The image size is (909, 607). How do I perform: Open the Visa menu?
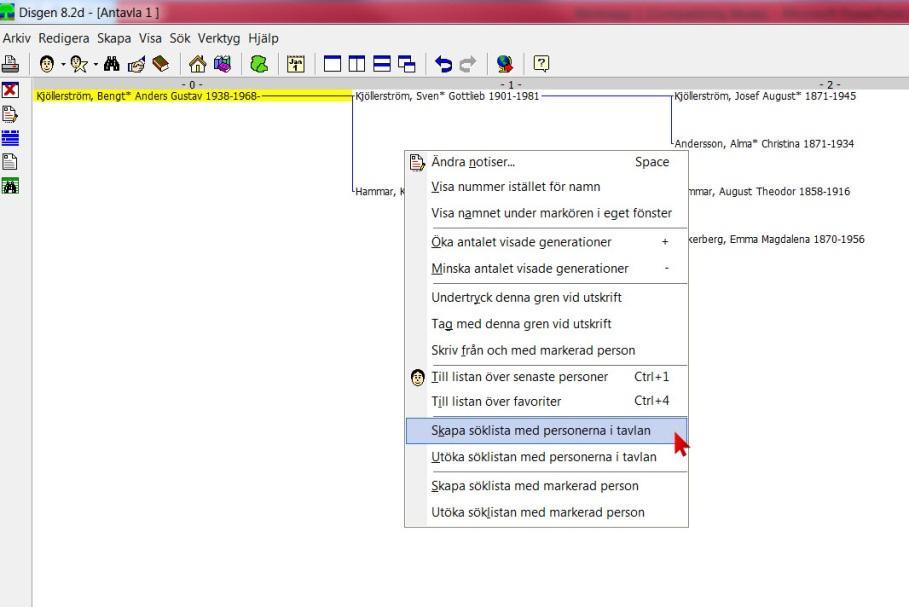click(150, 38)
